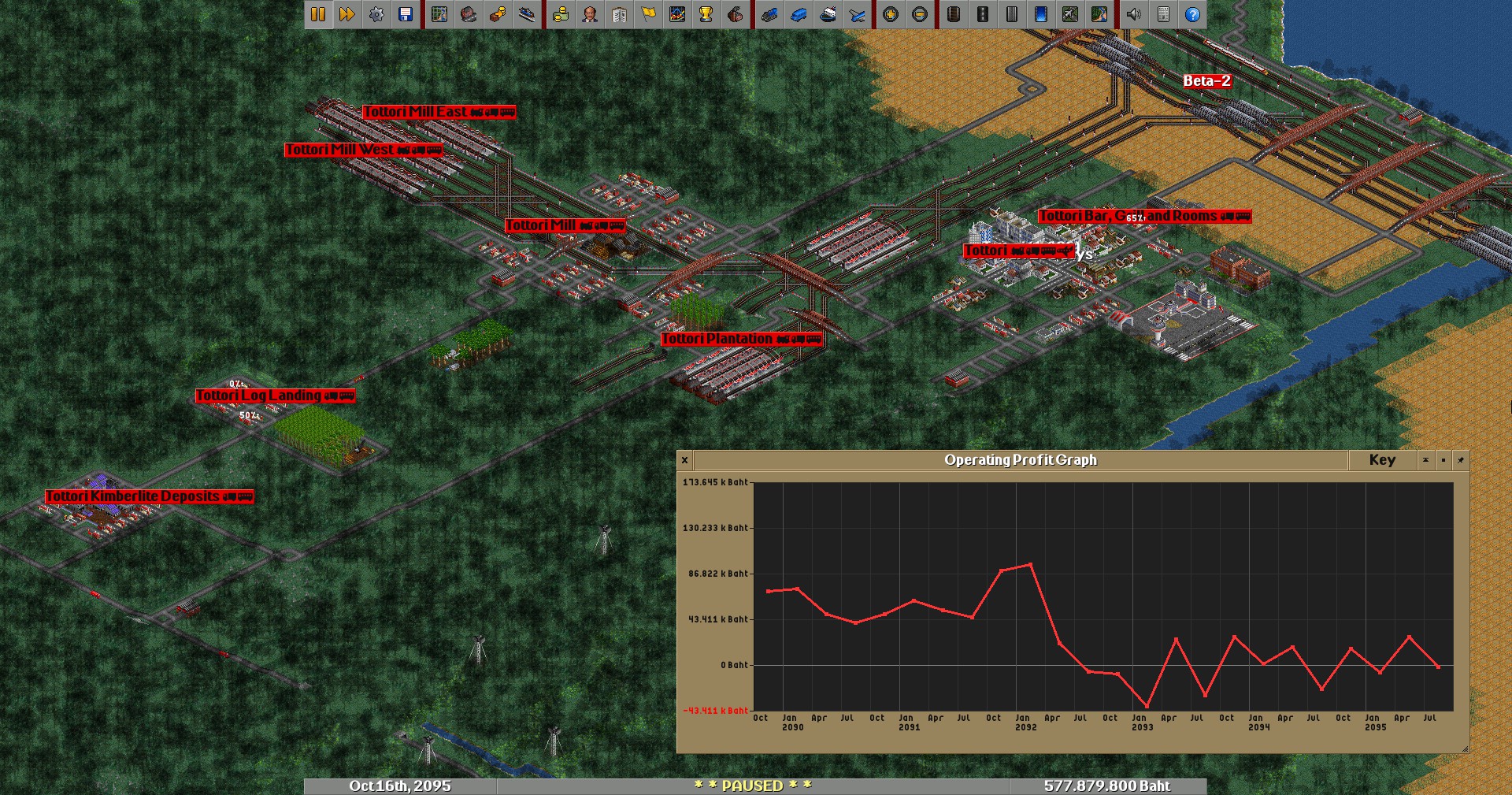Open the company finances coins icon
The image size is (1512, 795).
561,14
